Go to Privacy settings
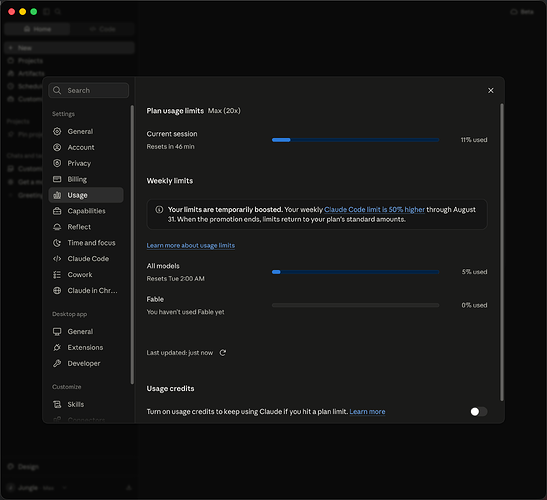The image size is (547, 500). (x=86, y=163)
